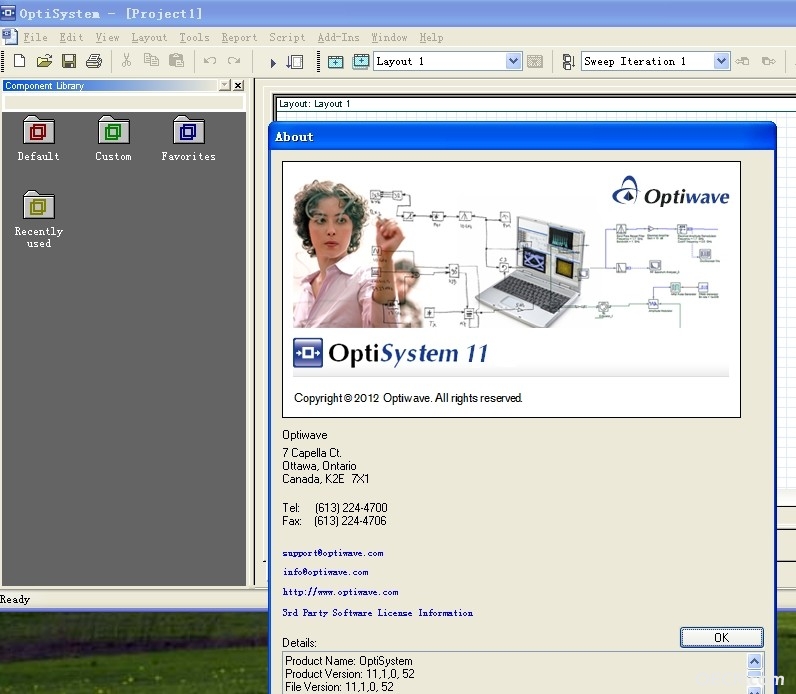796x694 pixels.
Task: Click the Fax: (613) 224-4706 line
Action: [335, 521]
